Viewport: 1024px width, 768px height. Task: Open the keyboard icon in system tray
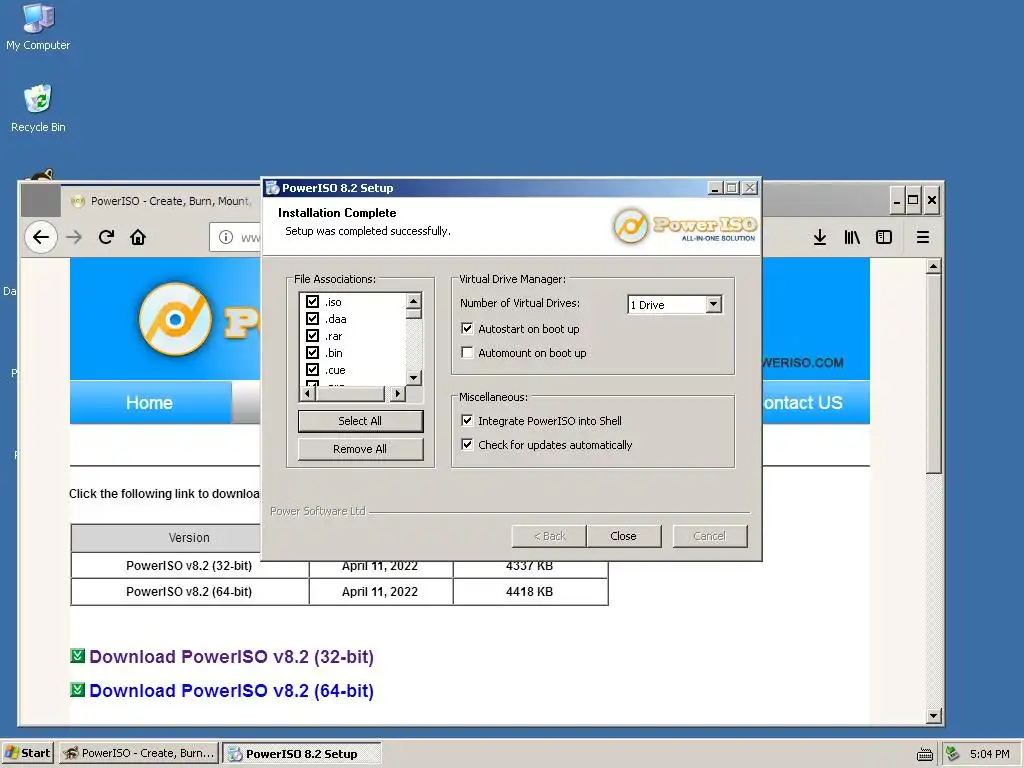tap(925, 754)
